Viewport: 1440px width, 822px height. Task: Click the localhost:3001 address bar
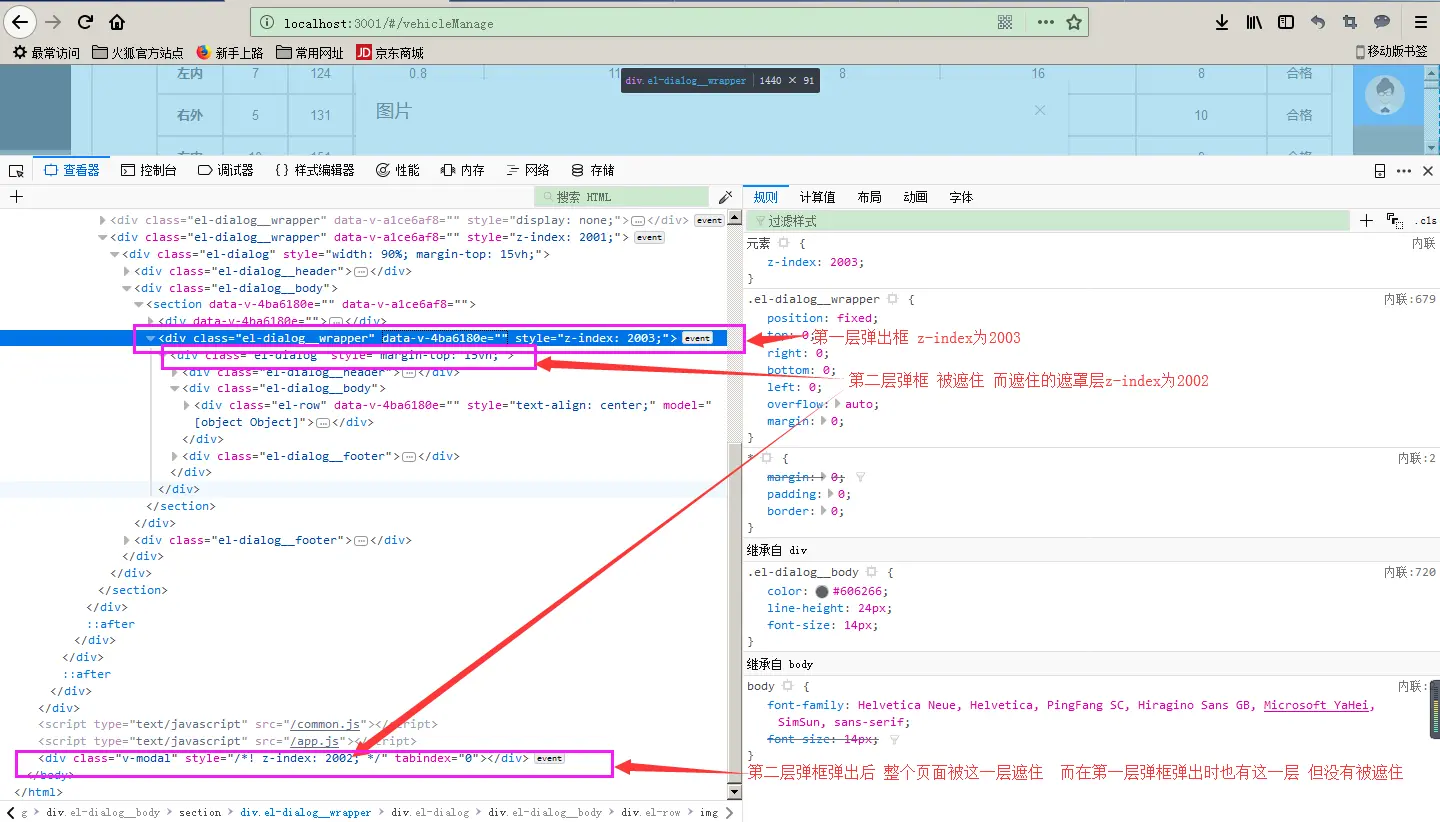point(620,22)
